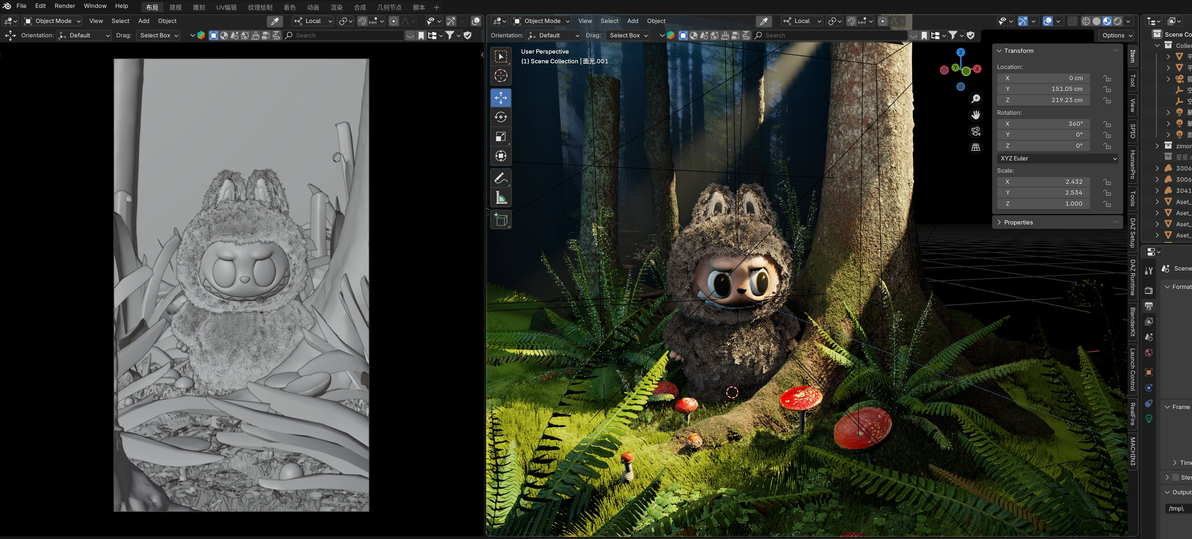This screenshot has height=539, width=1192.
Task: Select the Annotate pencil tool
Action: click(501, 178)
